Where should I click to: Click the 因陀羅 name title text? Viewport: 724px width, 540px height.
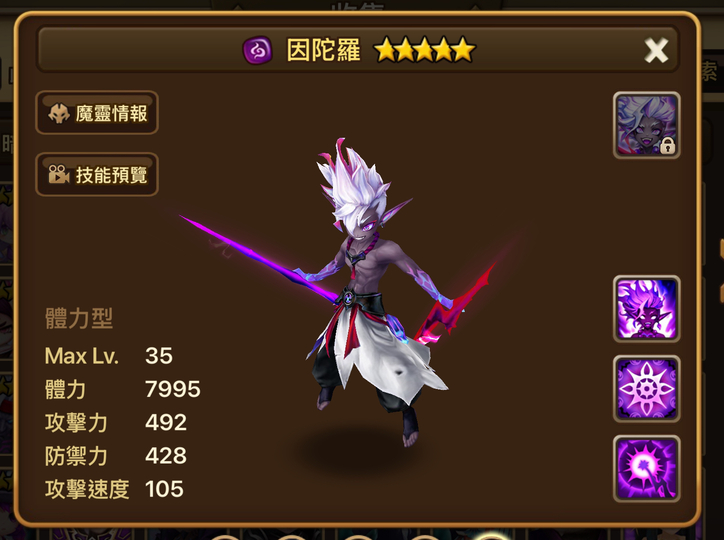323,50
